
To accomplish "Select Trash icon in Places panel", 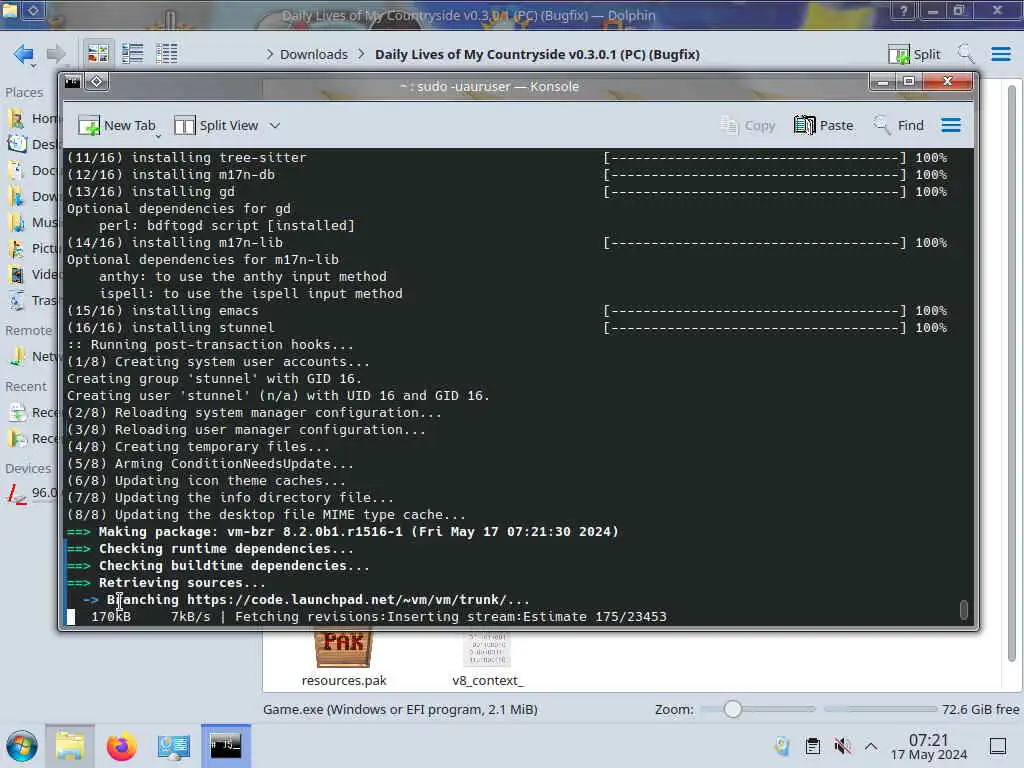I will pos(16,300).
